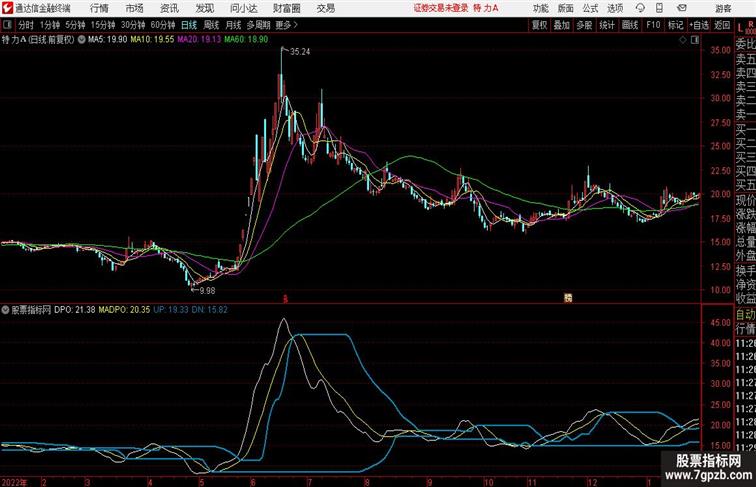Open the 公式 menu
756x487 pixels.
(590, 8)
